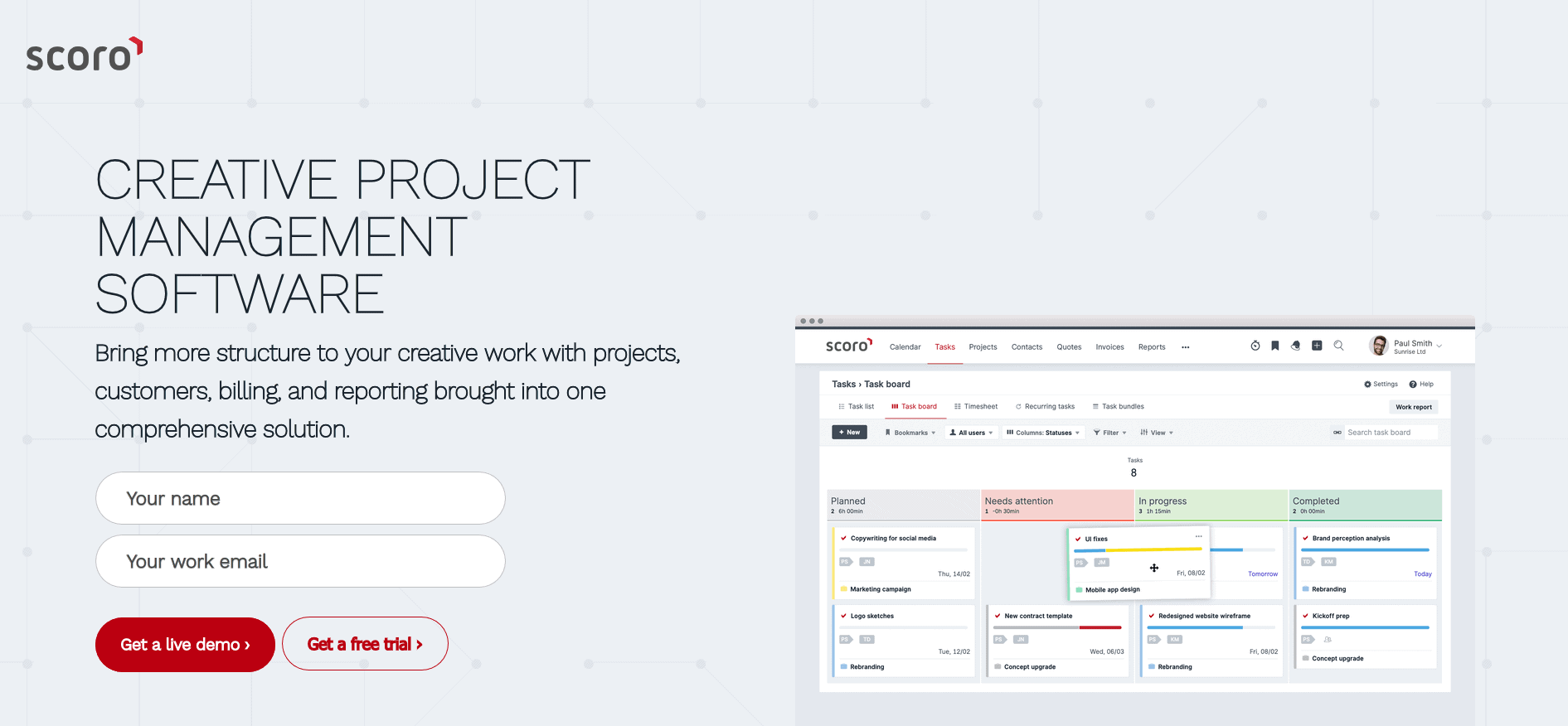Image resolution: width=1568 pixels, height=726 pixels.
Task: Click the plus quick-add icon
Action: [x=1317, y=346]
